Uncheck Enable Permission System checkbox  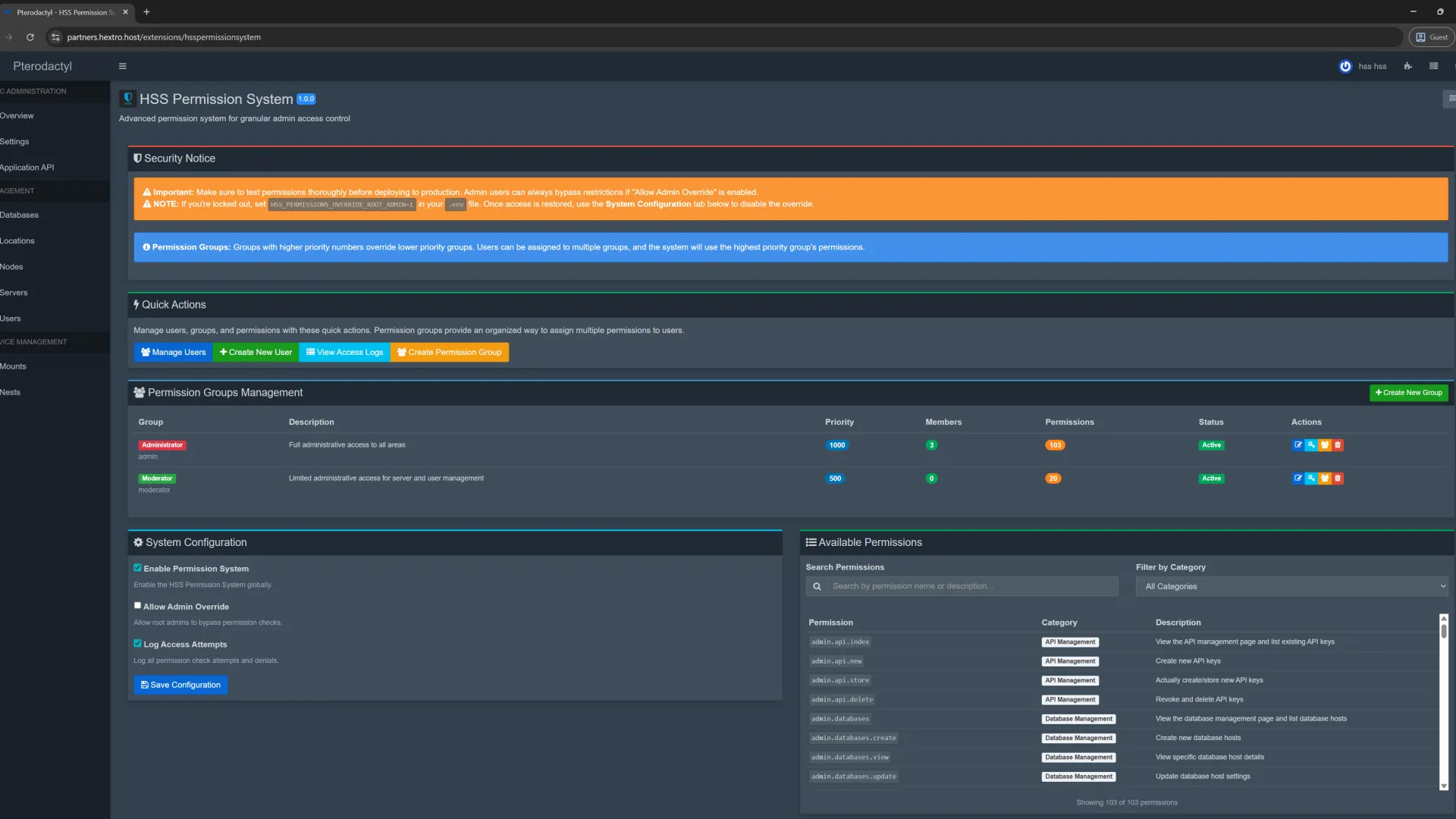coord(138,568)
